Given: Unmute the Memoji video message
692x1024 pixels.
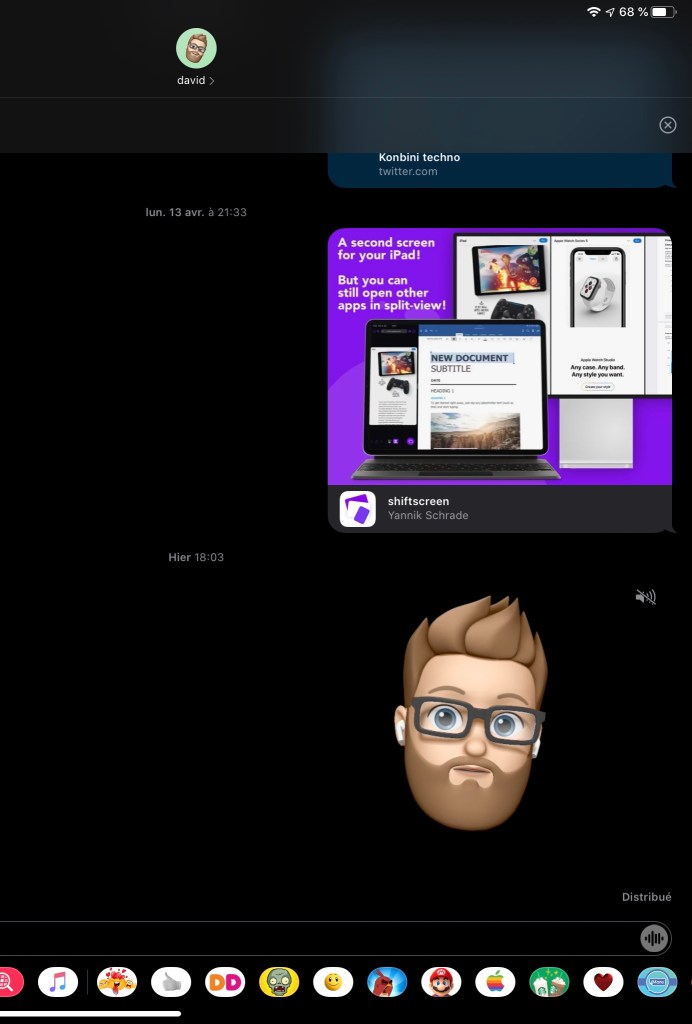Looking at the screenshot, I should click(x=646, y=597).
